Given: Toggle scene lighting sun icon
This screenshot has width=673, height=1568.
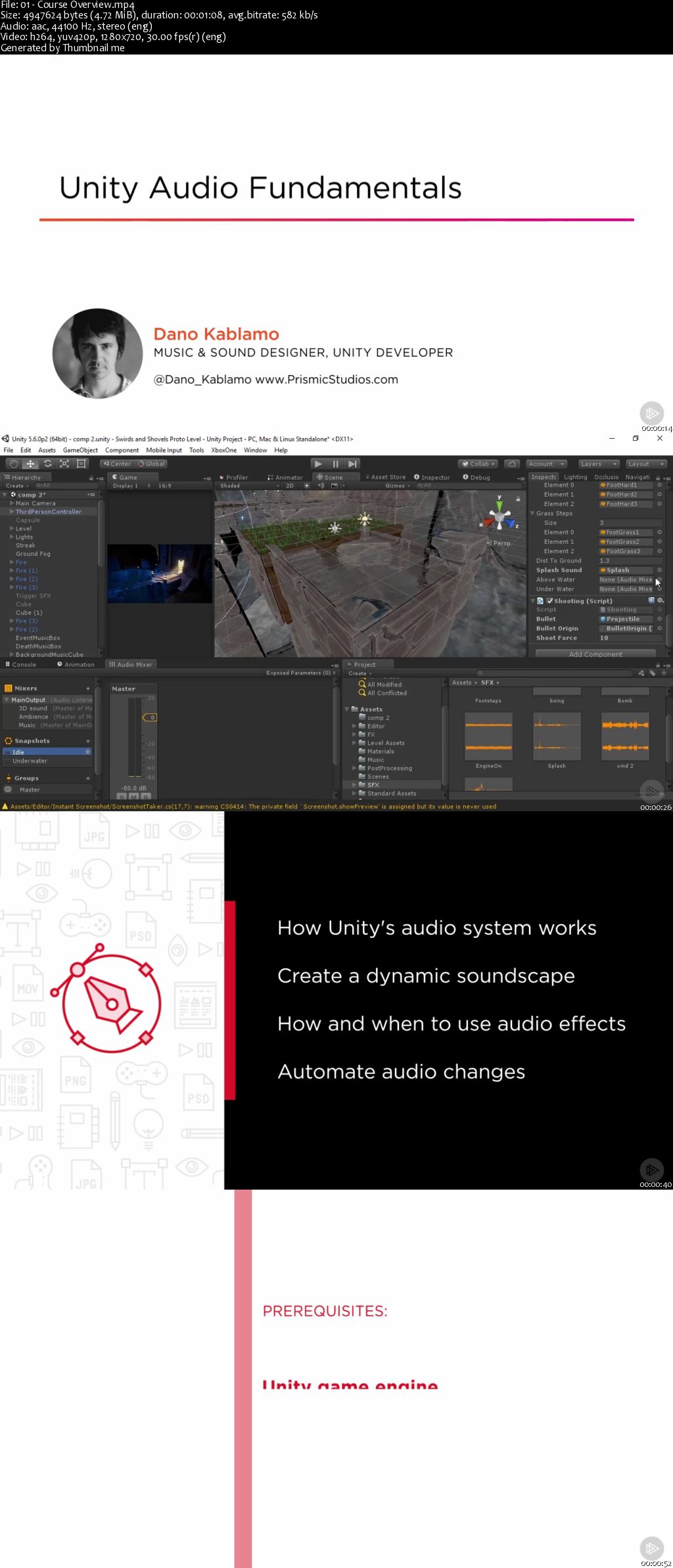Looking at the screenshot, I should pyautogui.click(x=306, y=486).
